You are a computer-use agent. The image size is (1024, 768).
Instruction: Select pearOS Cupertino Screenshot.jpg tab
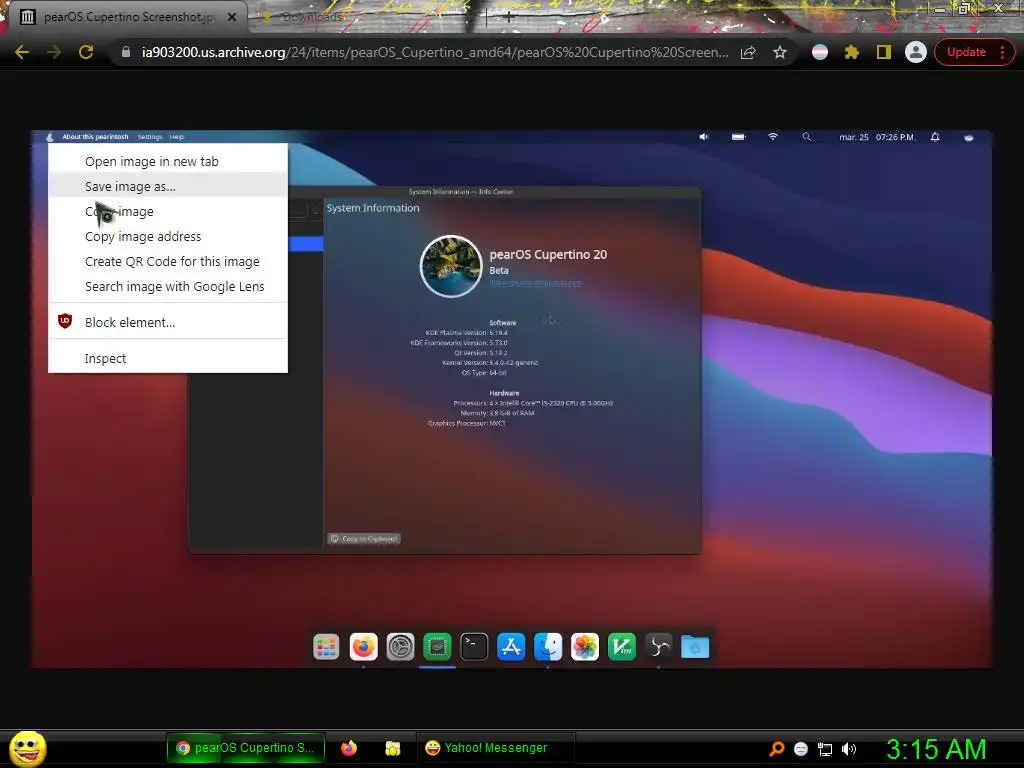[x=128, y=17]
